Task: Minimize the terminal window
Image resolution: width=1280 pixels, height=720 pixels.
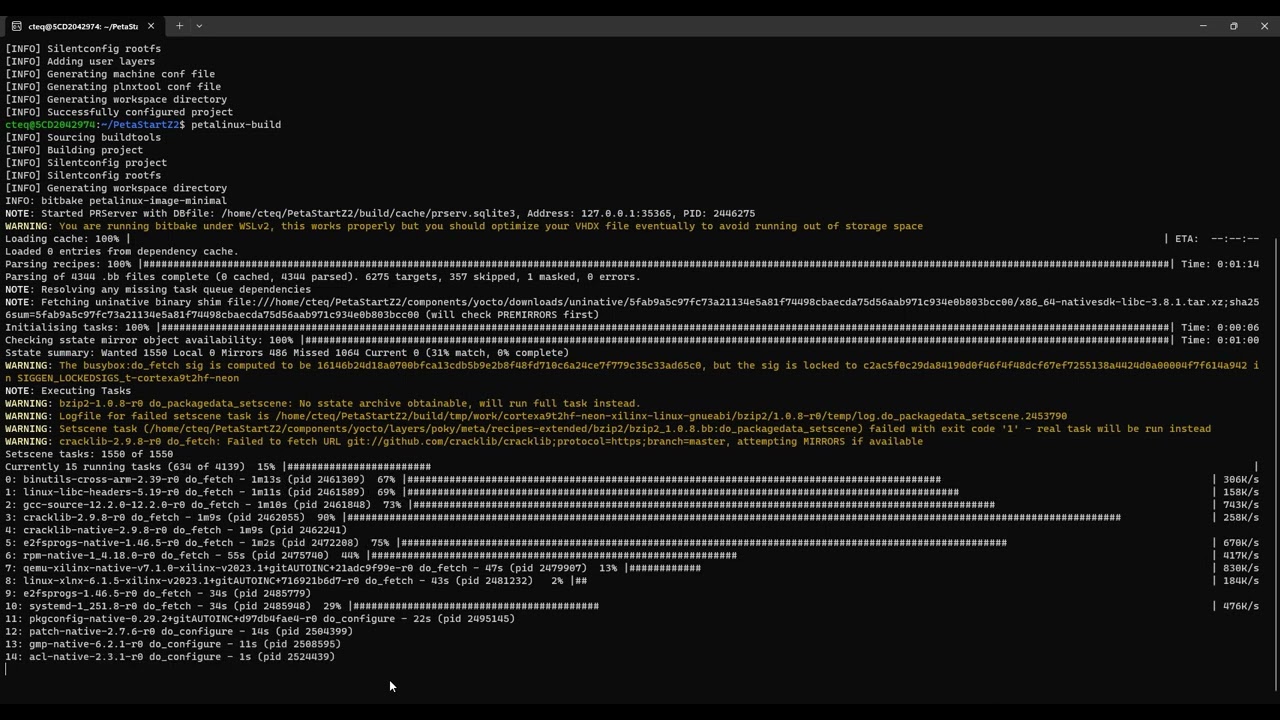Action: point(1203,26)
